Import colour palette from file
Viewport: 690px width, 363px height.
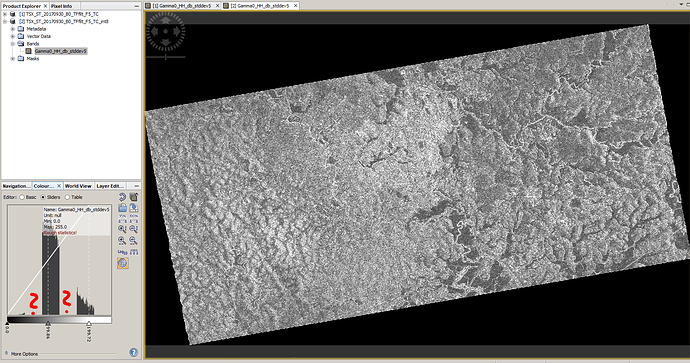pos(123,208)
